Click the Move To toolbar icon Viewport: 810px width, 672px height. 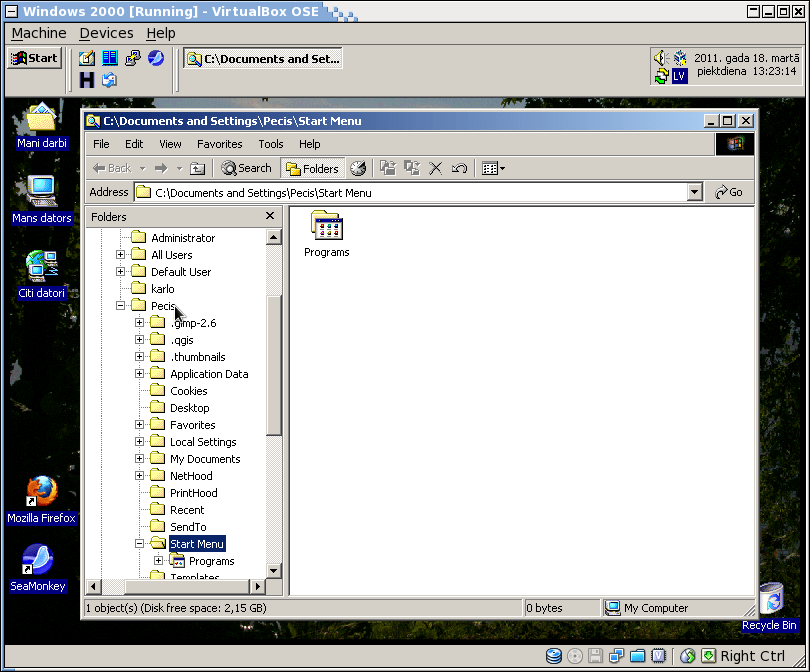coord(387,168)
